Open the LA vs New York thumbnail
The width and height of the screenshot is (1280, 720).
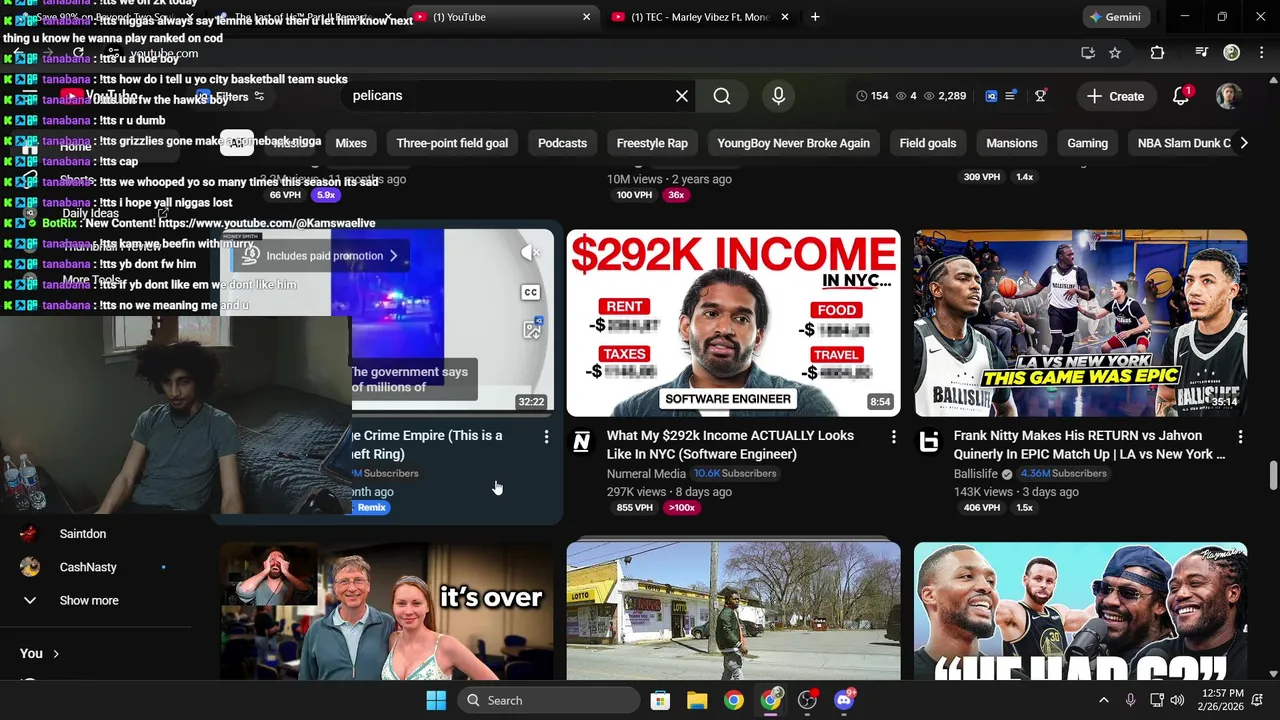coord(1080,323)
